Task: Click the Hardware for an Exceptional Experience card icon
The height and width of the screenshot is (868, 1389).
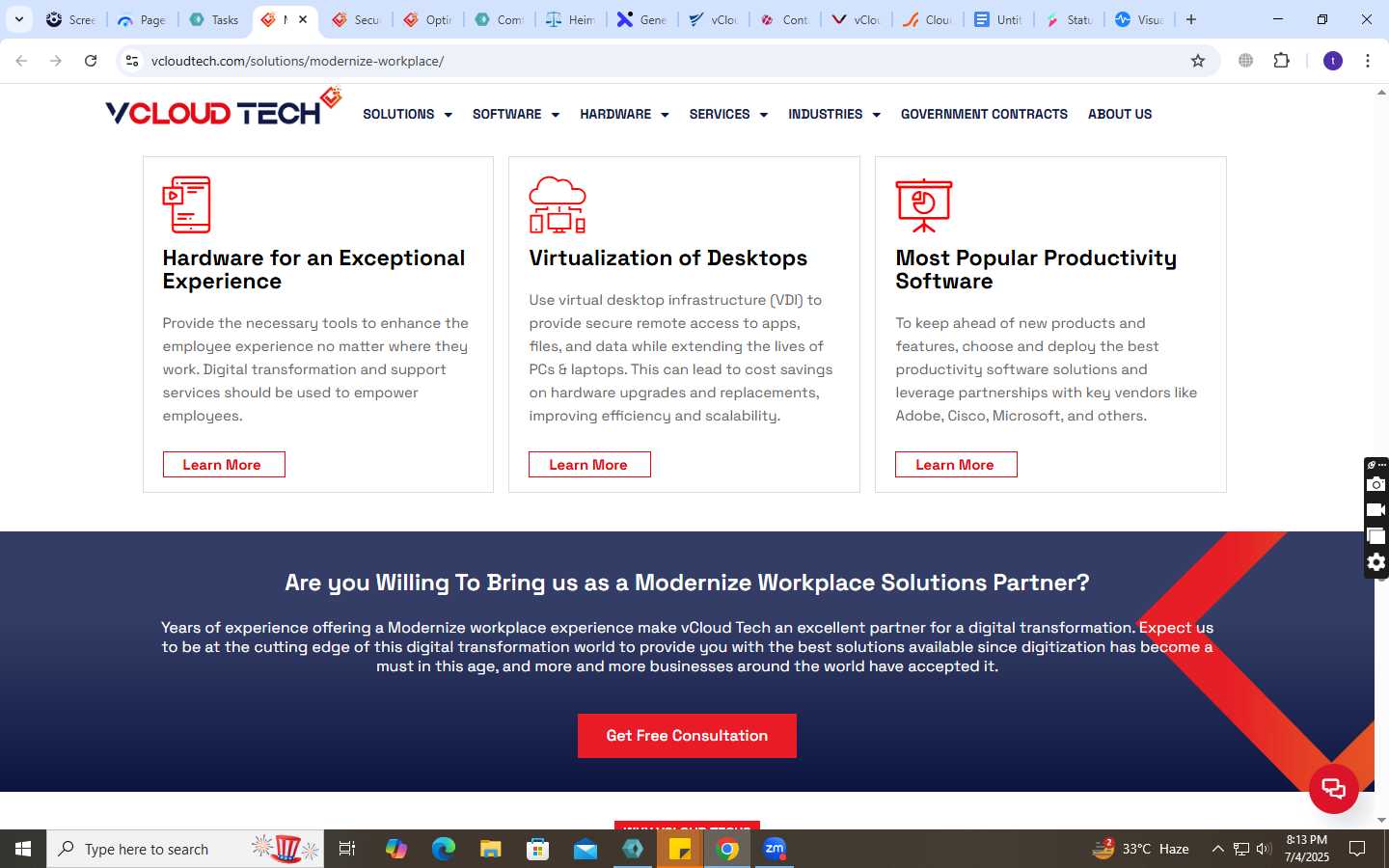Action: coord(186,204)
